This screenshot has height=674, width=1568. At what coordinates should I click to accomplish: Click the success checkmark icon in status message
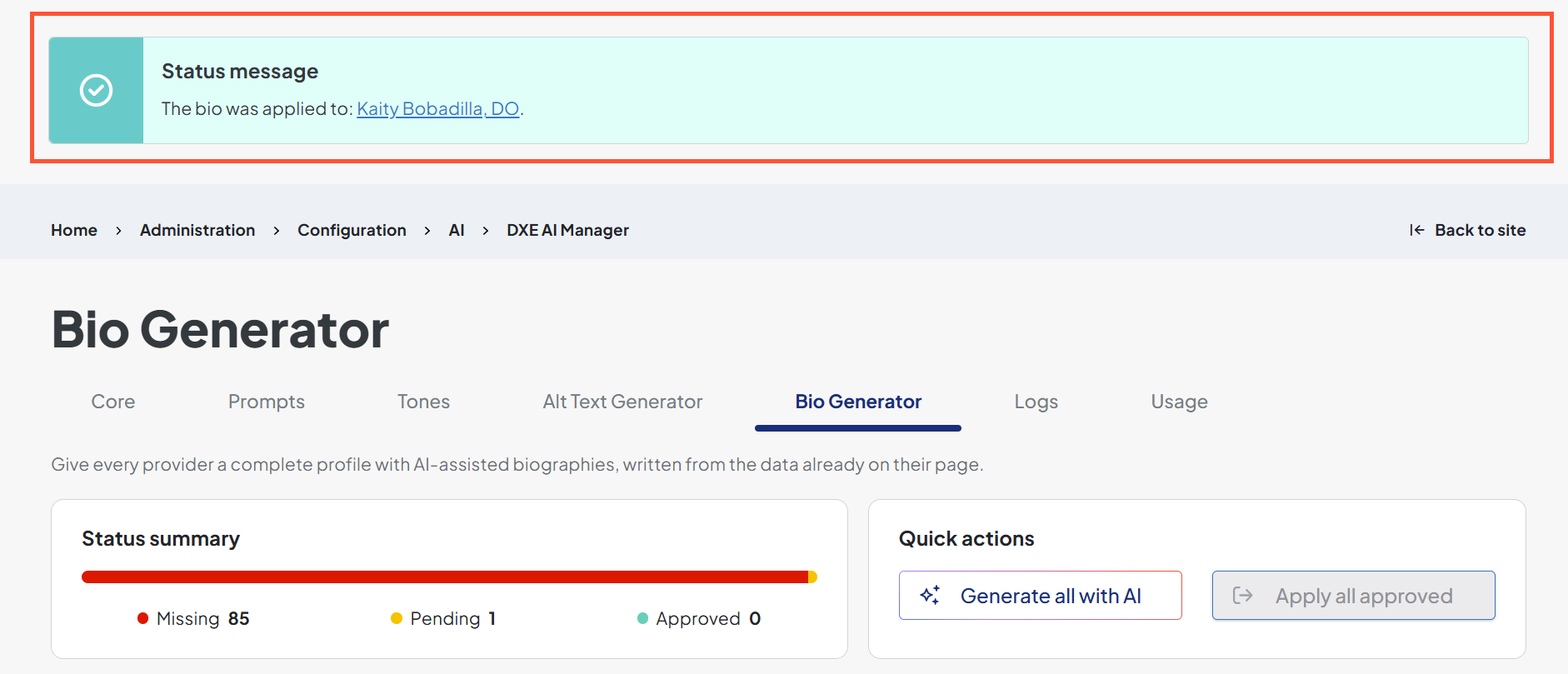96,90
